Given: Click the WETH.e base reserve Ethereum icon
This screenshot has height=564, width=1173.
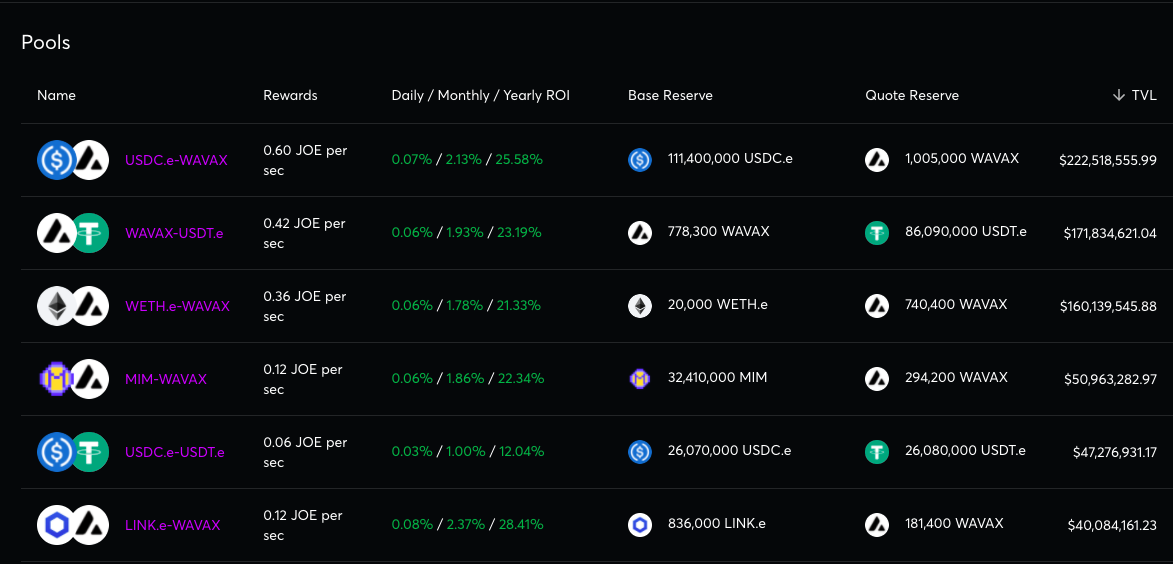Looking at the screenshot, I should coord(640,305).
